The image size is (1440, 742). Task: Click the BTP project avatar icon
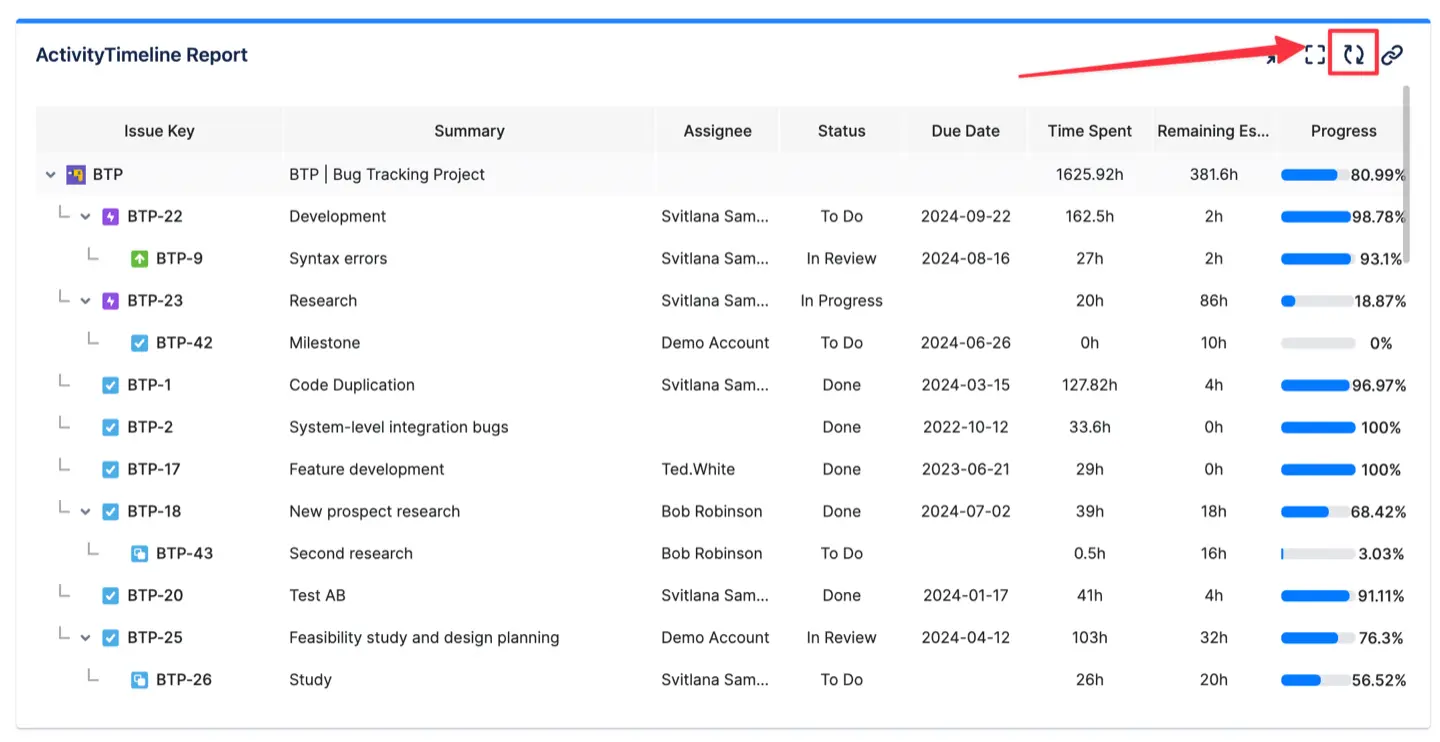click(x=76, y=175)
